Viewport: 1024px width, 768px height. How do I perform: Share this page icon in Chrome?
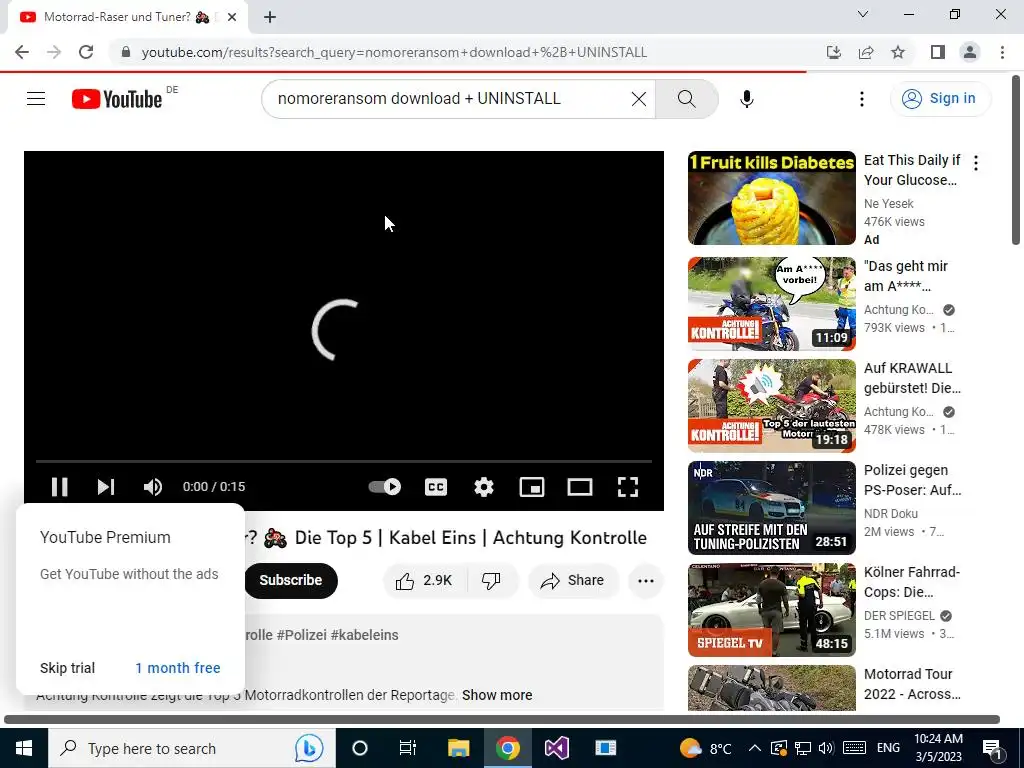coord(866,52)
